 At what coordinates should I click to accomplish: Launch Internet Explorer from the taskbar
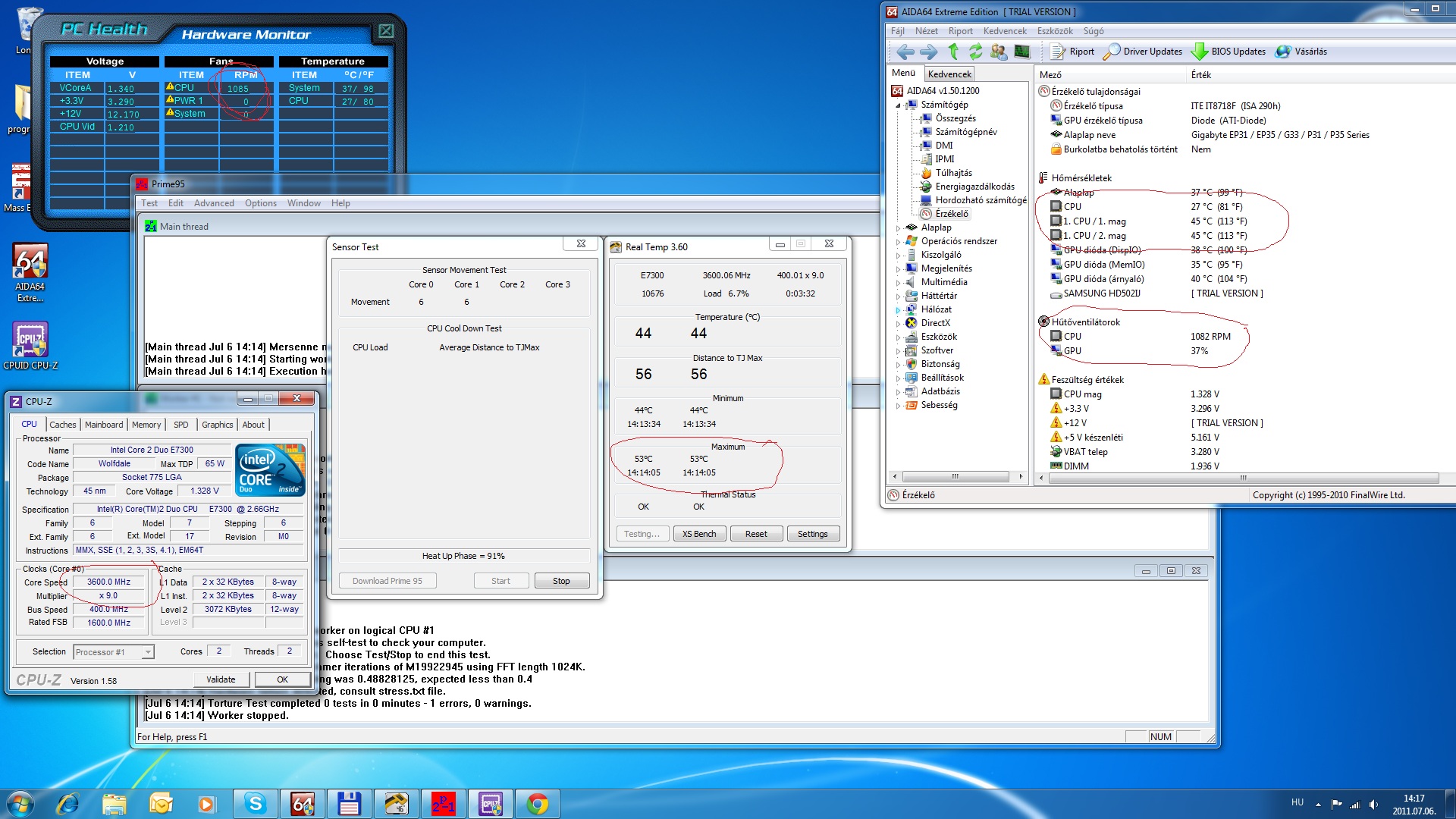68,804
